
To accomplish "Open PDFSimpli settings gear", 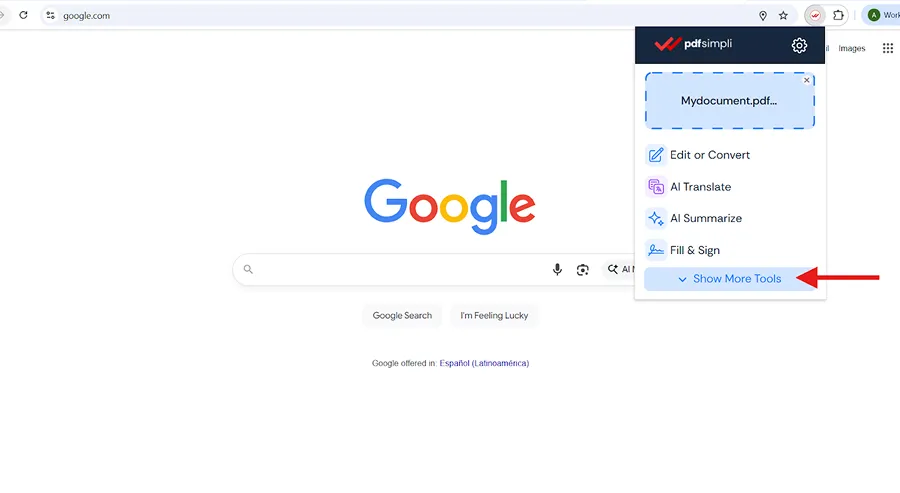I will (x=799, y=45).
